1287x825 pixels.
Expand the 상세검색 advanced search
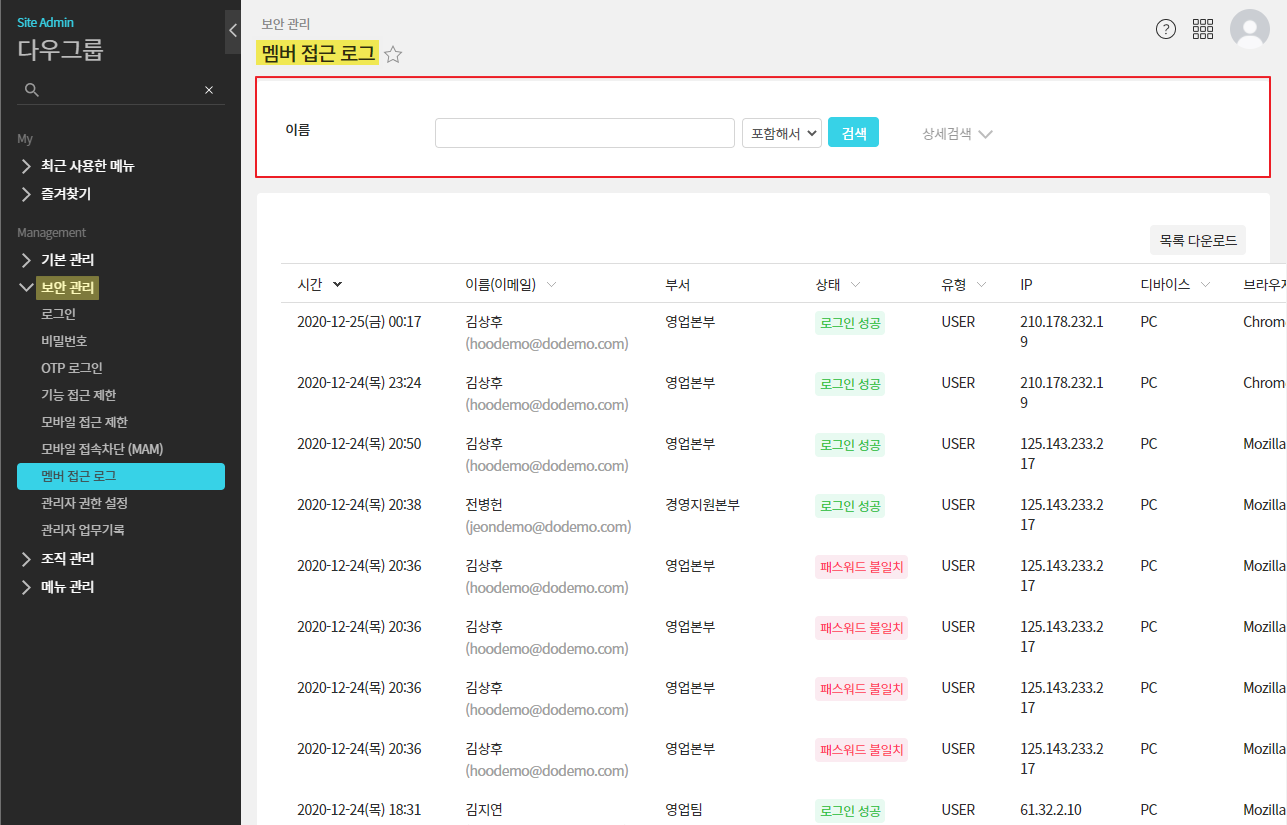pos(957,134)
